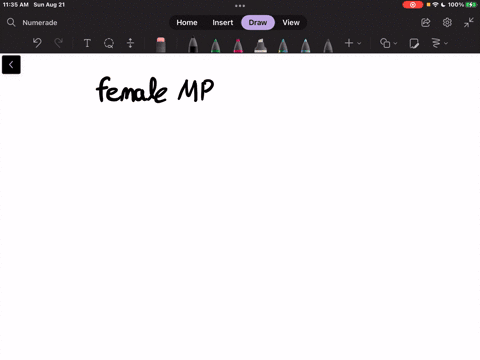Open the Ink to text tool
The height and width of the screenshot is (360, 480).
click(436, 43)
